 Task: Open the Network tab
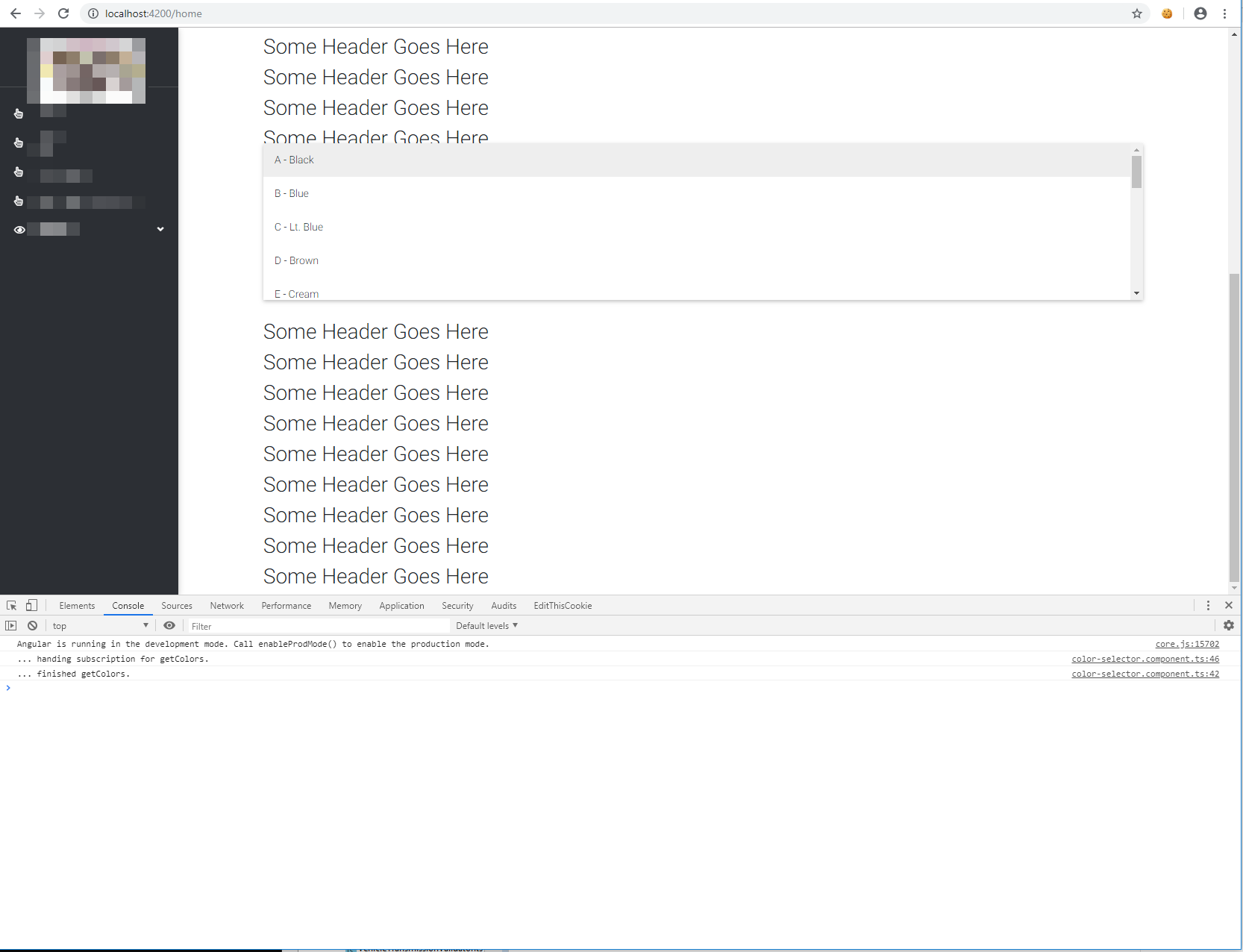pyautogui.click(x=227, y=606)
